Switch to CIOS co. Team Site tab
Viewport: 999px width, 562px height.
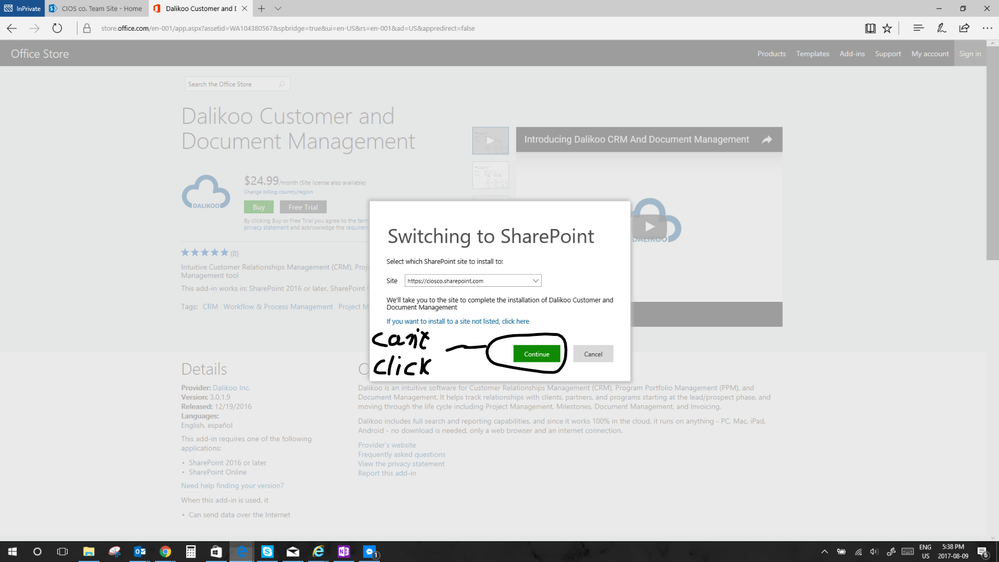pos(96,8)
